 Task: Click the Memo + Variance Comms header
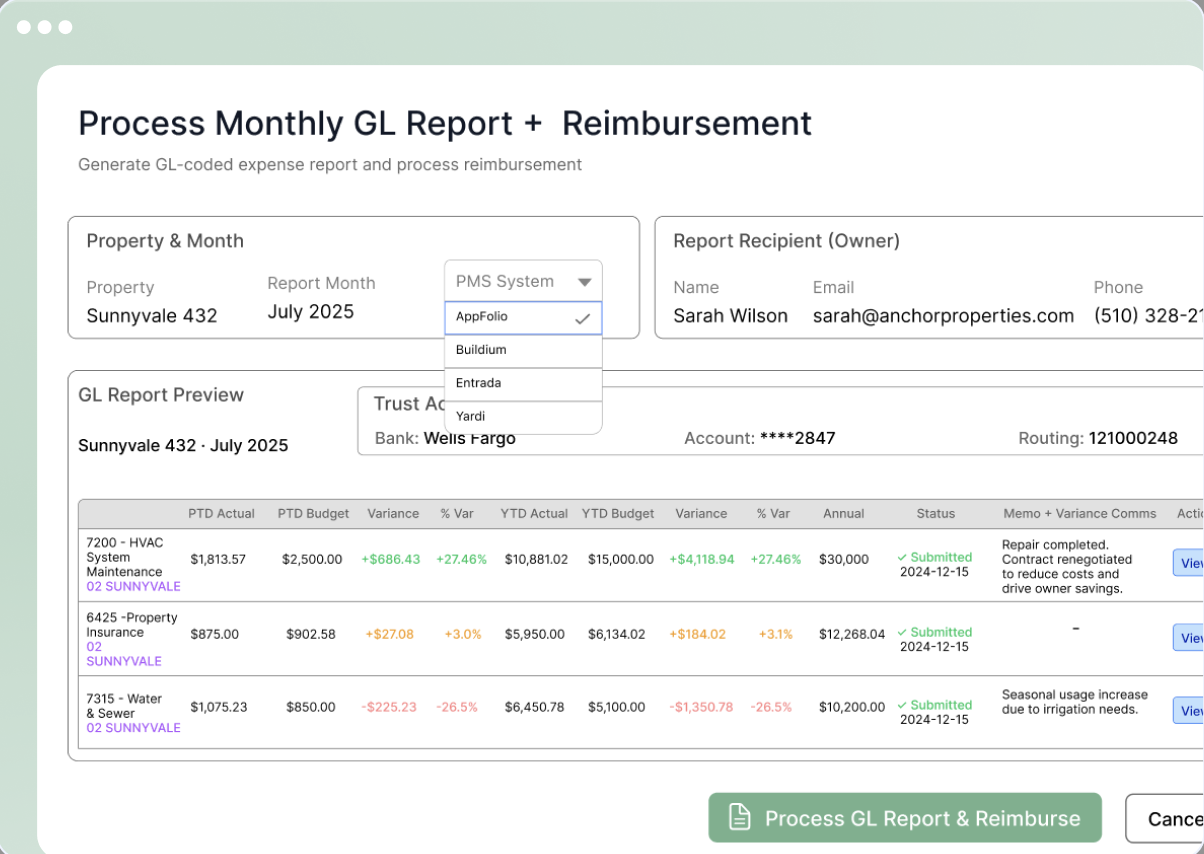(1080, 513)
